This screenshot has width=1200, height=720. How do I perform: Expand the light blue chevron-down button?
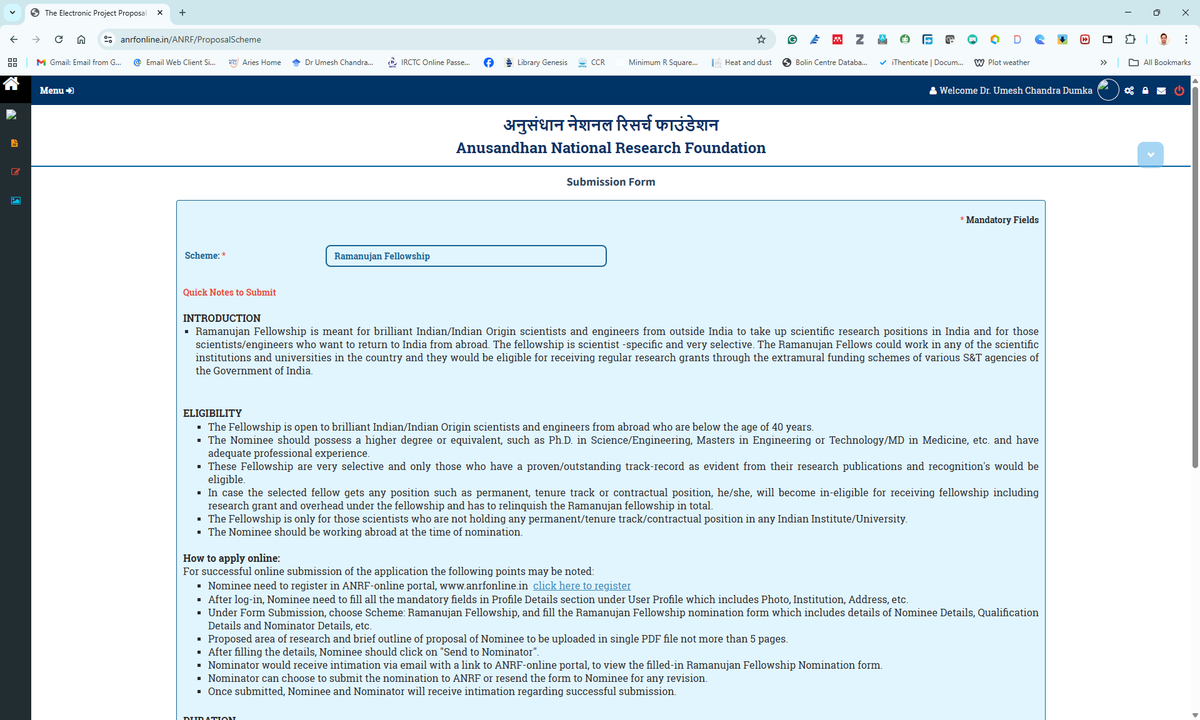click(1151, 155)
